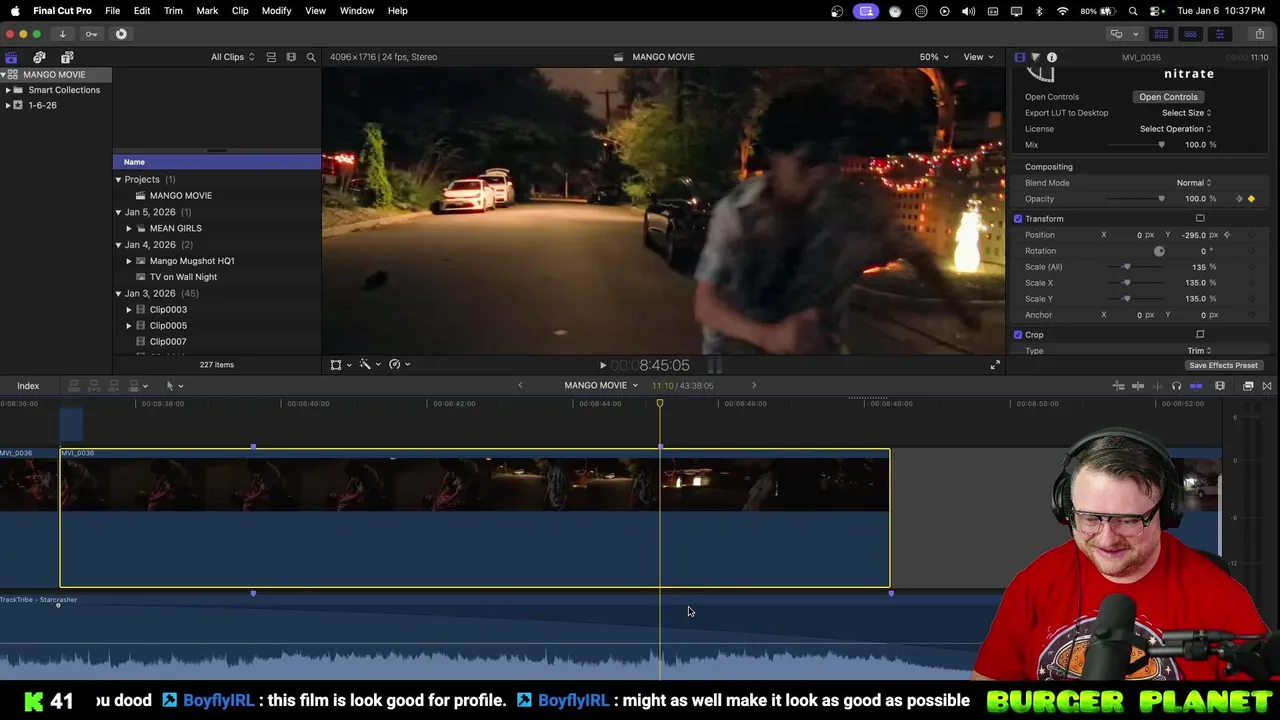
Task: Expand the 1-6-26 event
Action: click(x=8, y=105)
